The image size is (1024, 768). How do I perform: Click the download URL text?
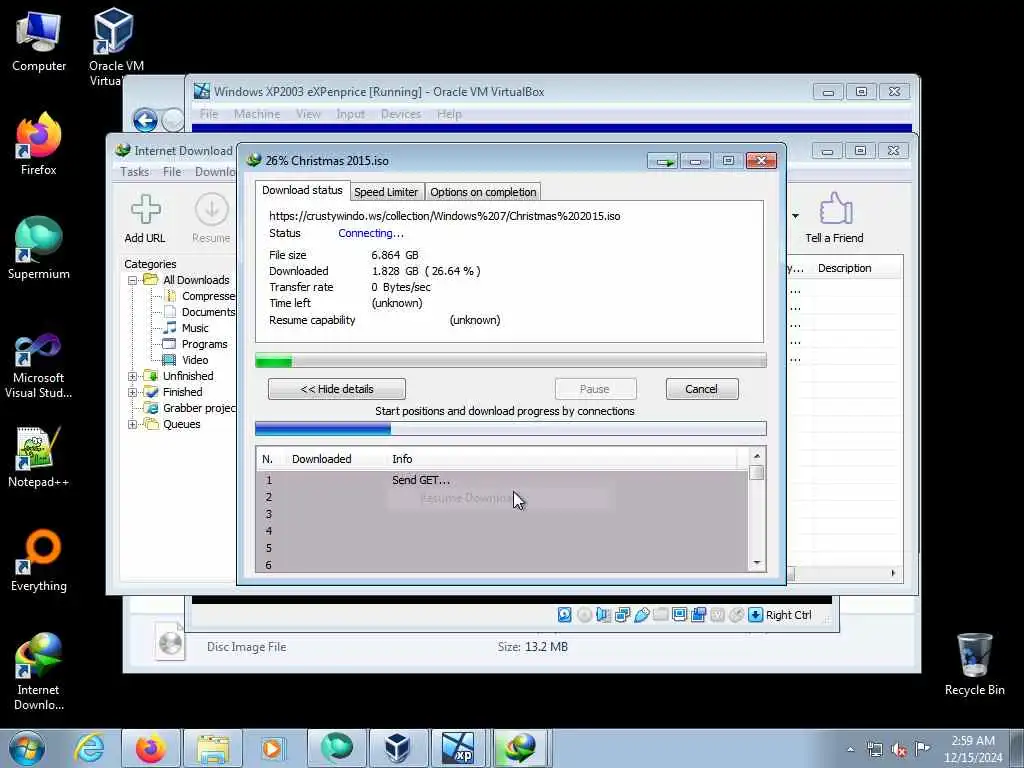(445, 216)
